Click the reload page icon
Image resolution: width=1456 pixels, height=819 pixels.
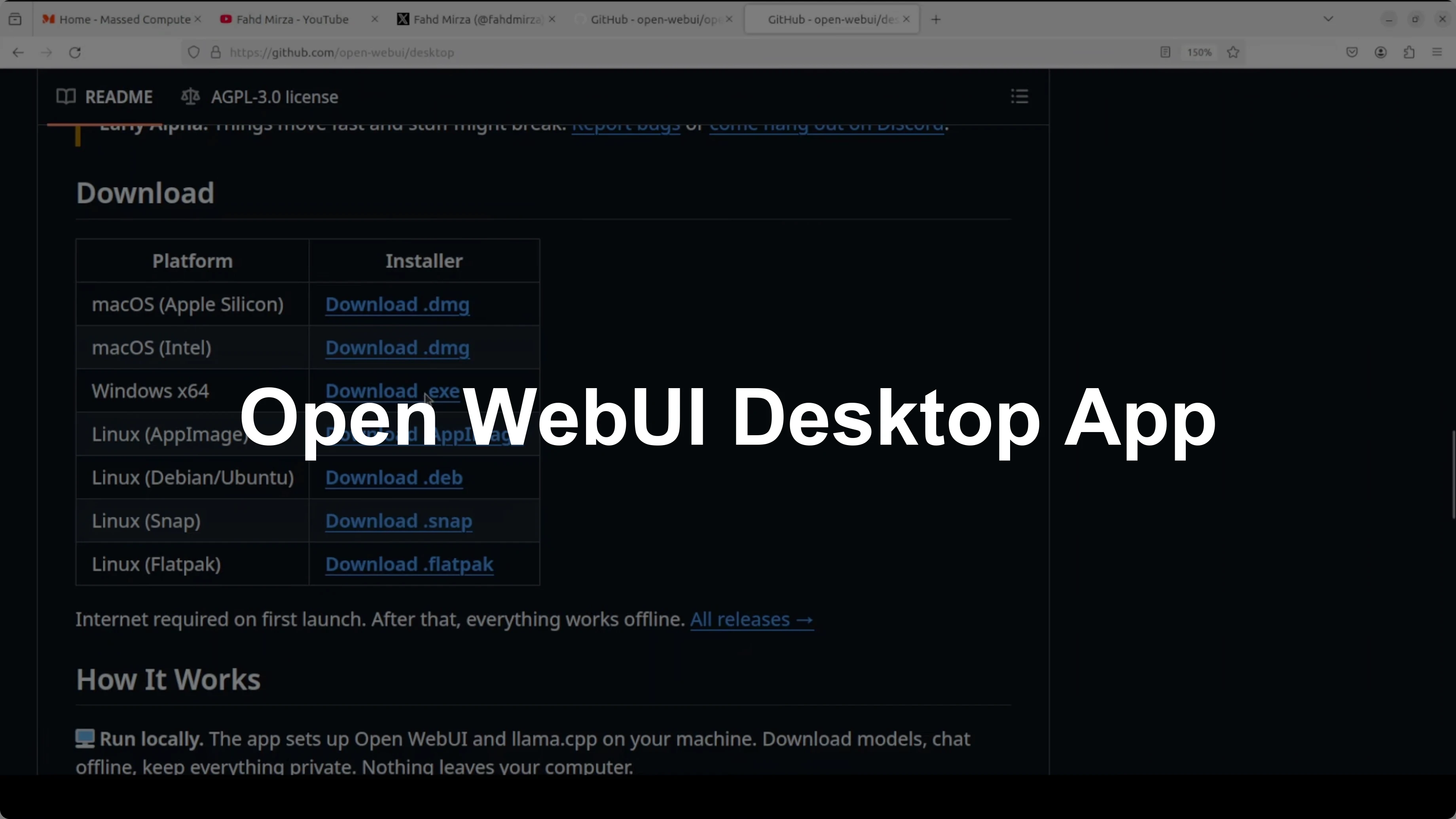[x=75, y=52]
